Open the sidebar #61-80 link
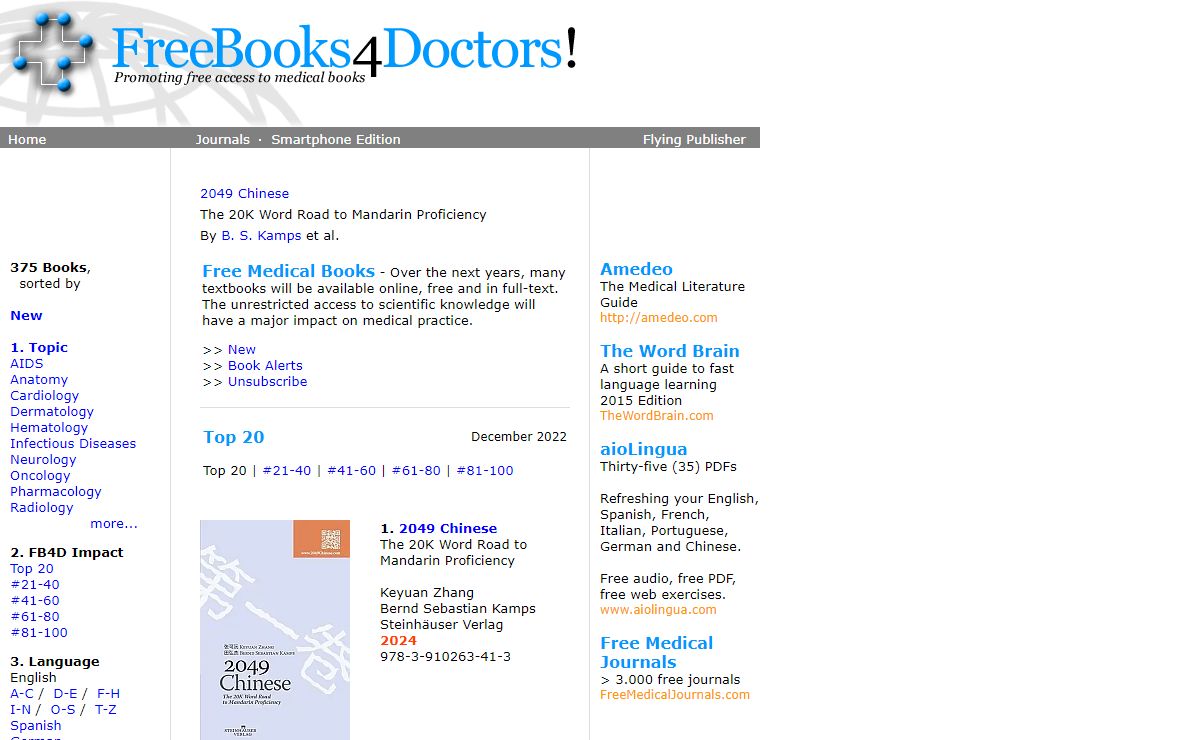1200x740 pixels. click(x=35, y=617)
